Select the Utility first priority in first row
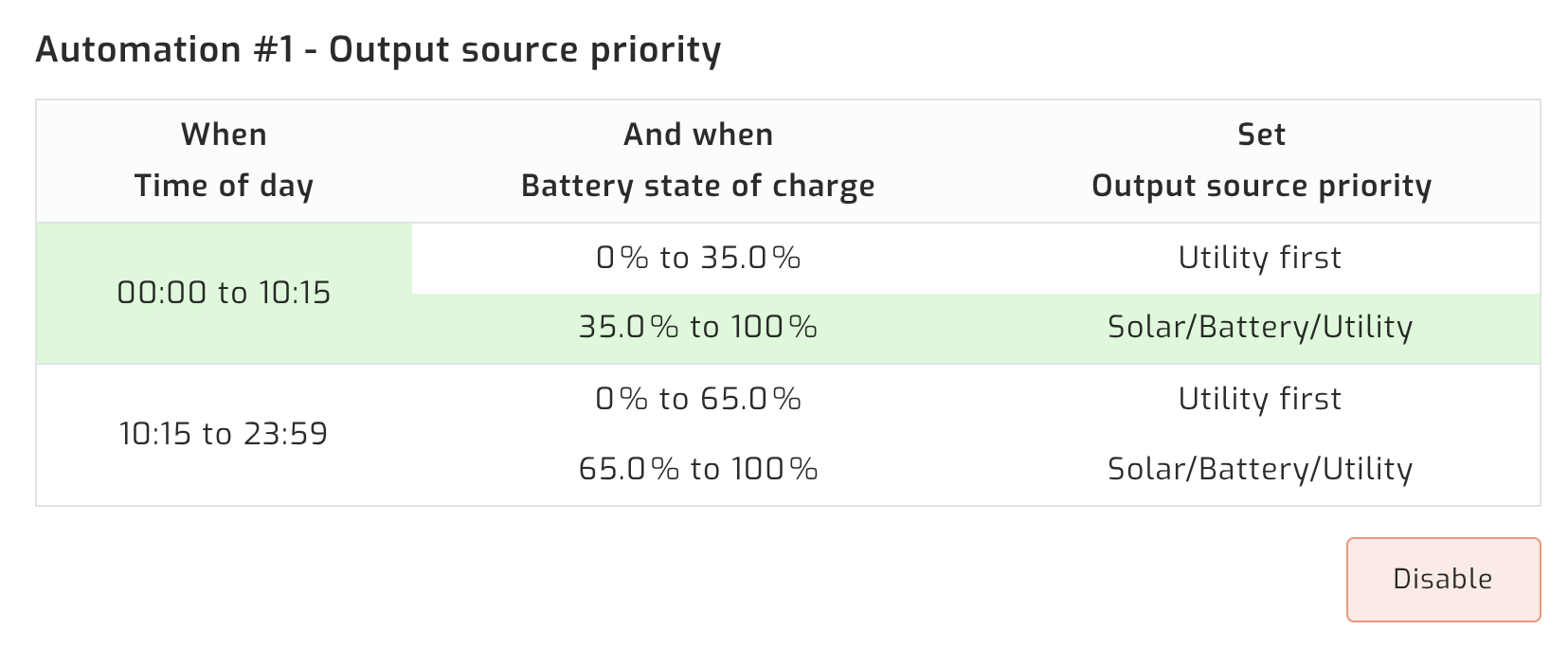 pos(1260,257)
